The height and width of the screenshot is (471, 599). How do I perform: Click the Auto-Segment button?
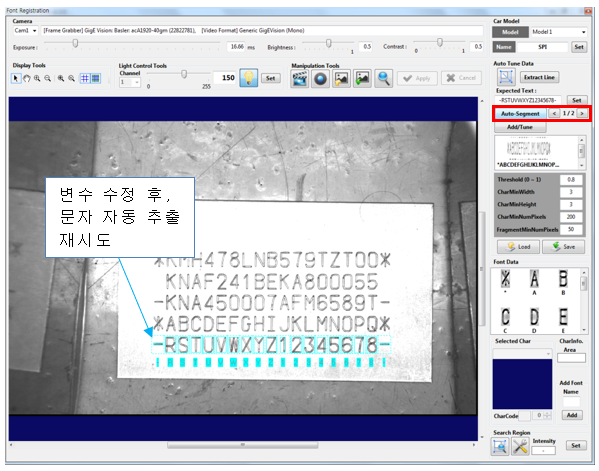click(520, 113)
